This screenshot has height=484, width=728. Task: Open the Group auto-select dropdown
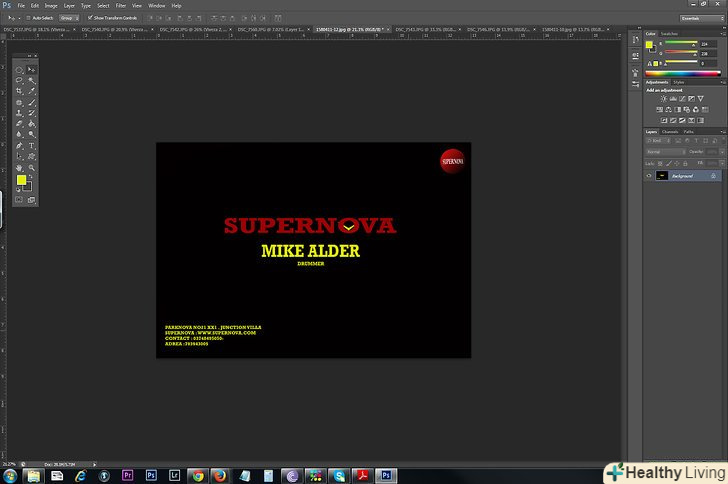pos(69,17)
